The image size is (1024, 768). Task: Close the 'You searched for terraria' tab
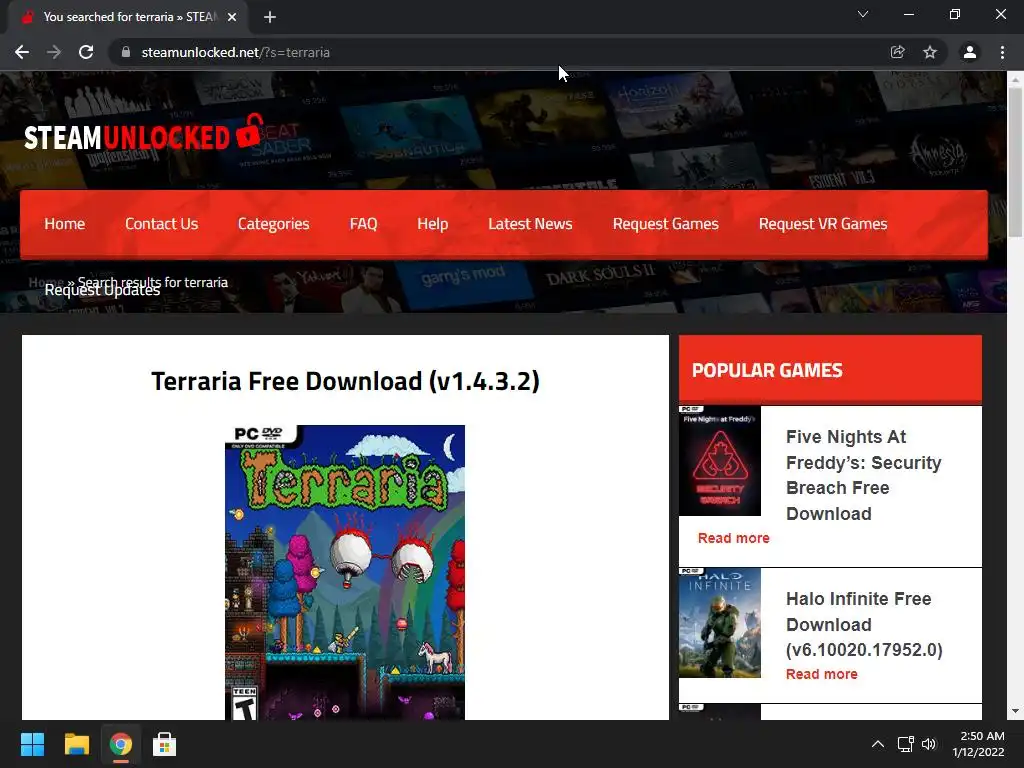coord(232,17)
